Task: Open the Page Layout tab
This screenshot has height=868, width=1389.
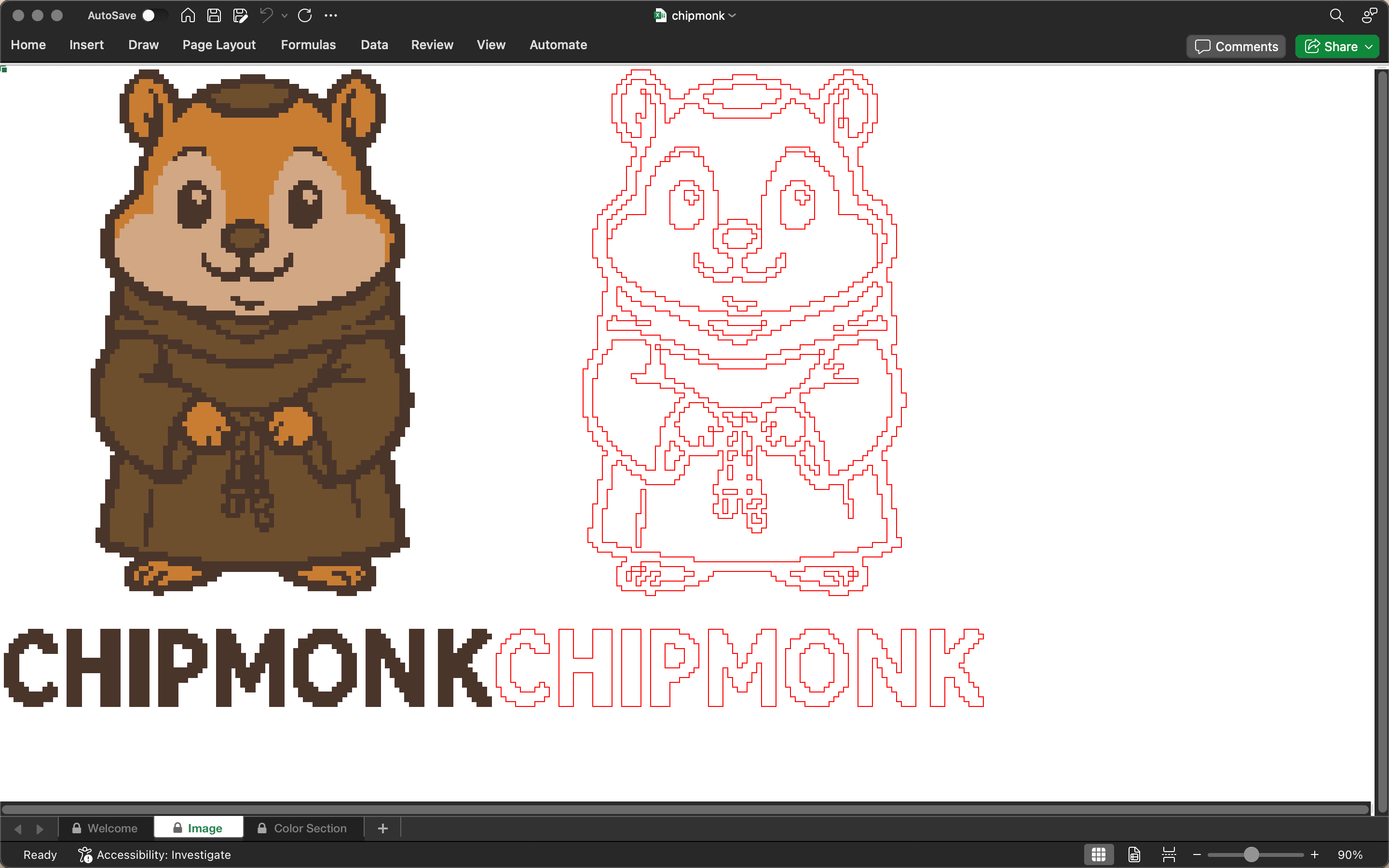Action: point(218,45)
